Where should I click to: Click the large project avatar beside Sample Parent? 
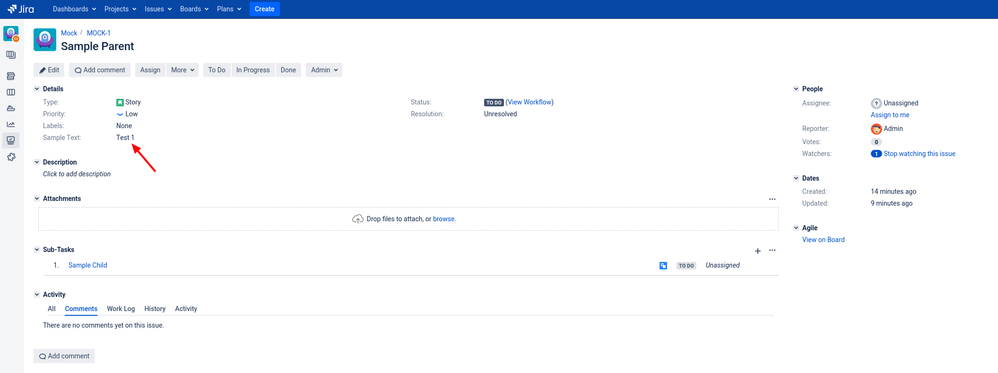(x=45, y=39)
